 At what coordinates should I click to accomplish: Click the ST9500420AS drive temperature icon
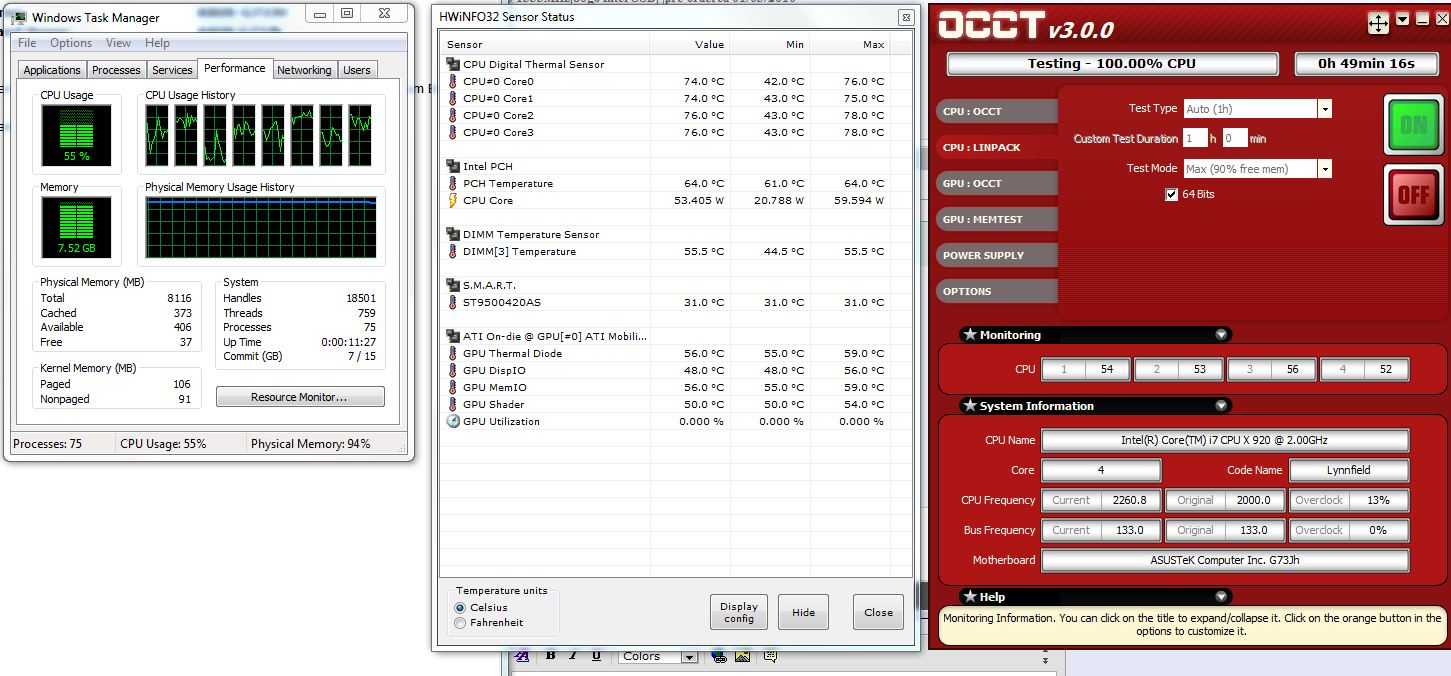point(453,302)
